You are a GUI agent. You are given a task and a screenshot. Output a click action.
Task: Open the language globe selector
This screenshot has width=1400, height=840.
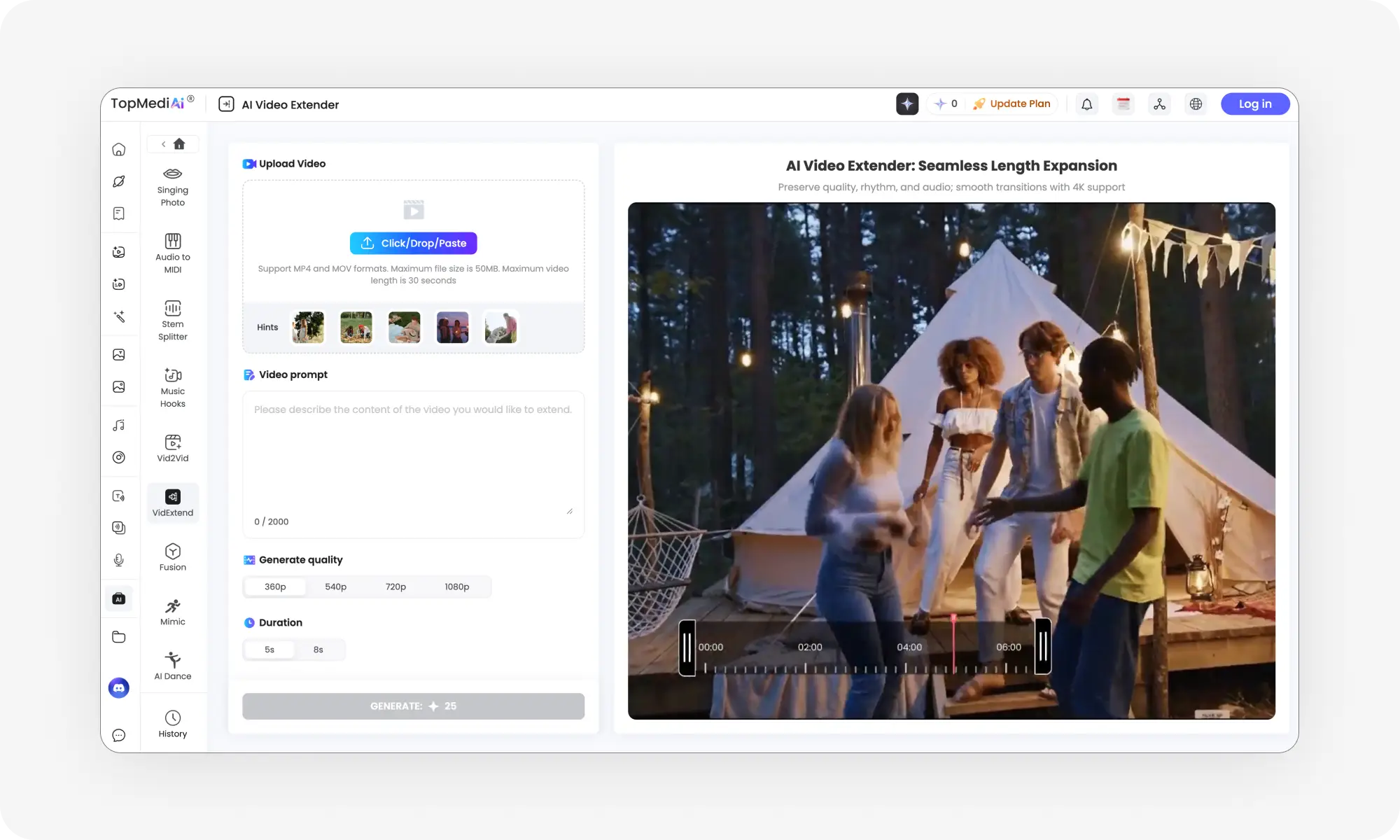coord(1196,104)
